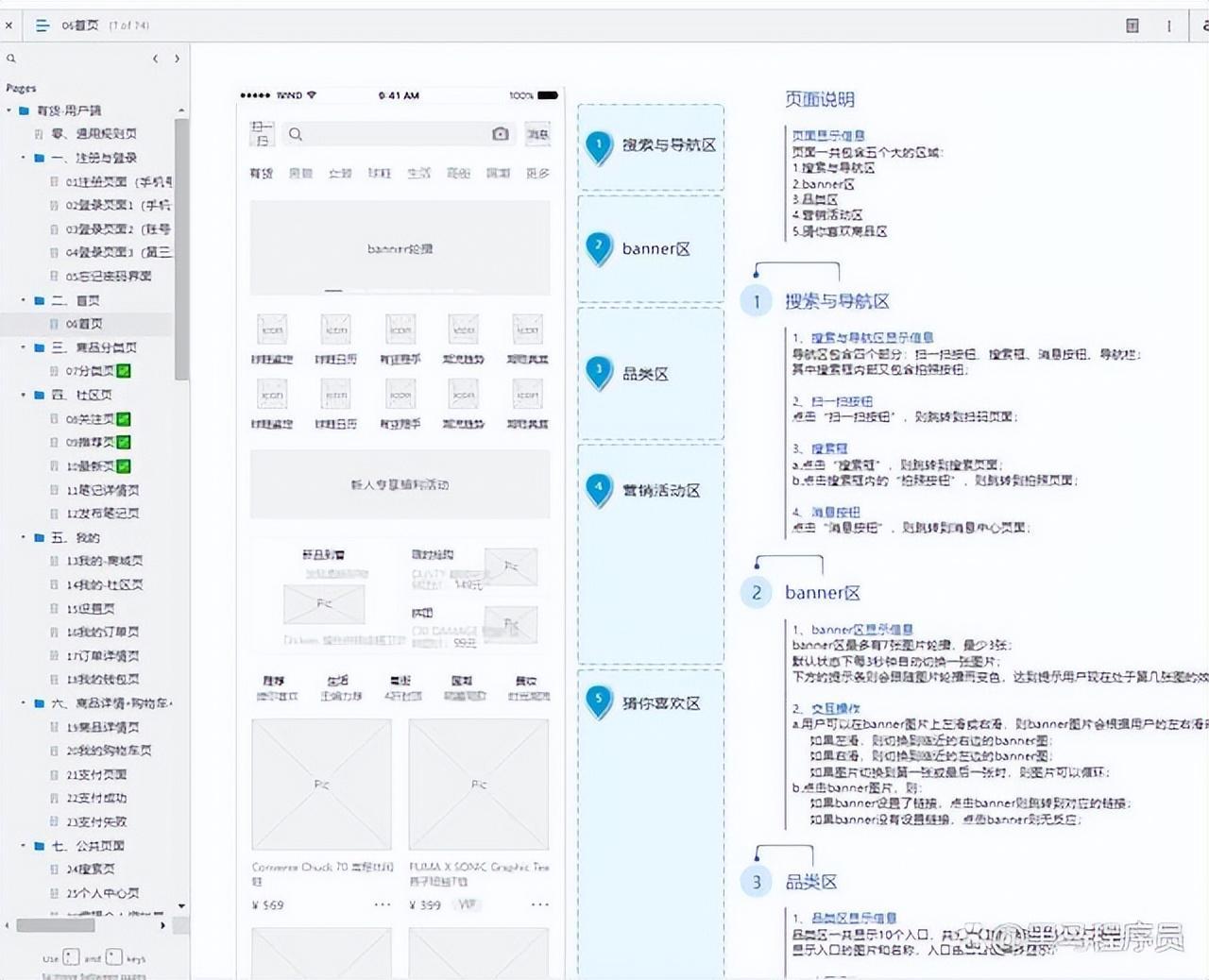Screen dimensions: 1209x980
Task: Click the 新人专享 promotion banner
Action: click(400, 484)
